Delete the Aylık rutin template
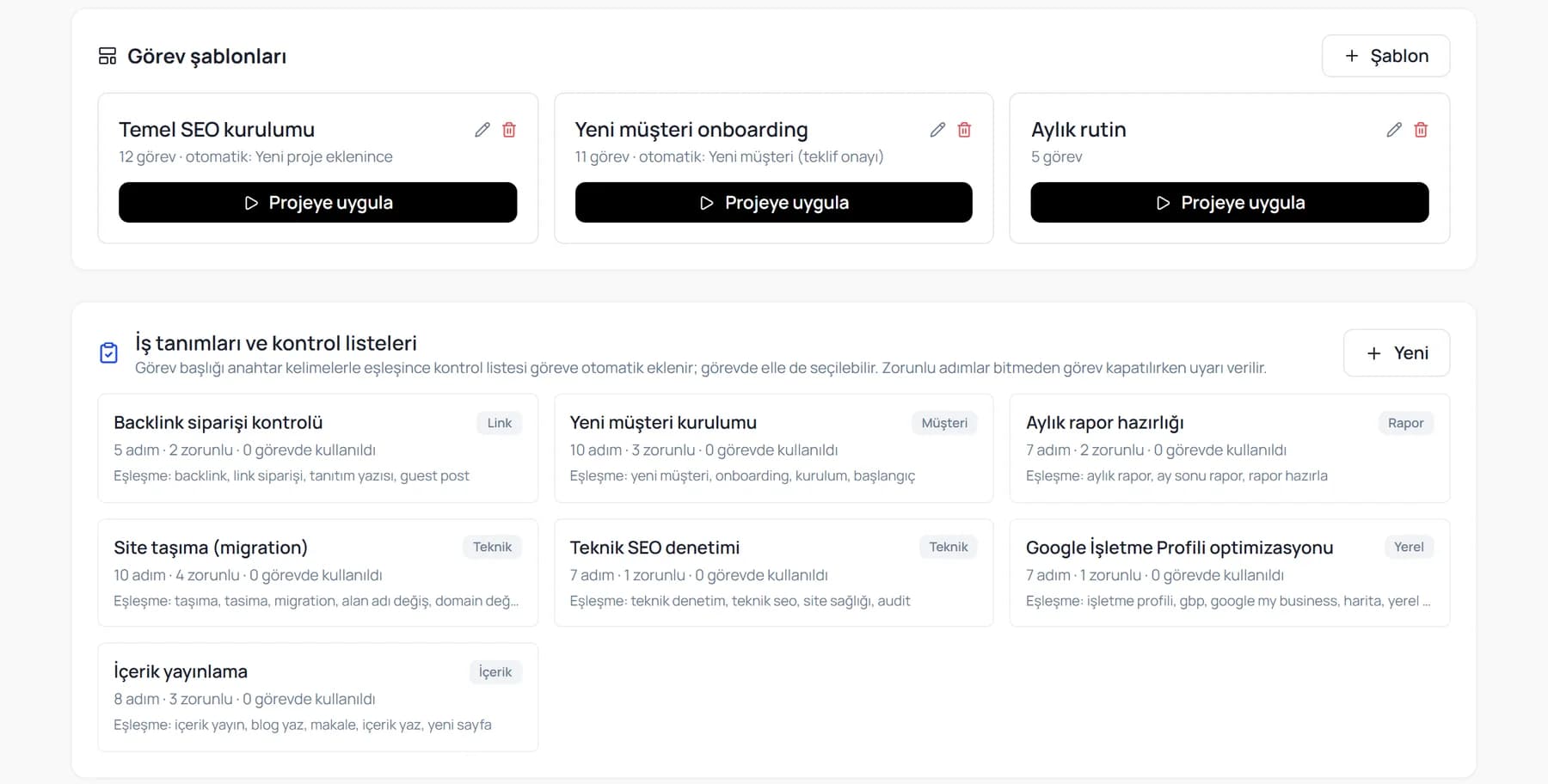The image size is (1548, 784). (x=1421, y=130)
